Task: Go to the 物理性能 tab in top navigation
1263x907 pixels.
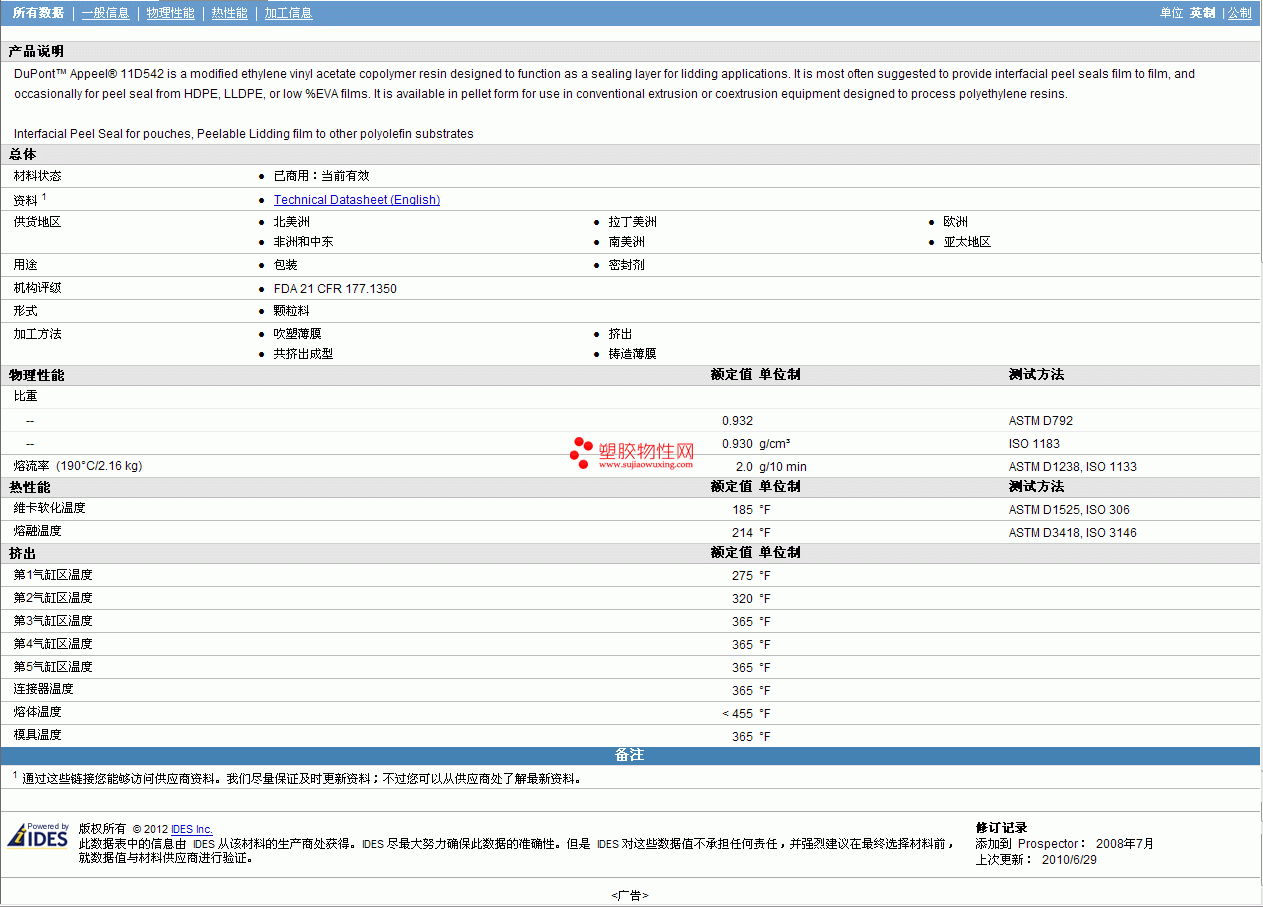Action: pyautogui.click(x=170, y=13)
